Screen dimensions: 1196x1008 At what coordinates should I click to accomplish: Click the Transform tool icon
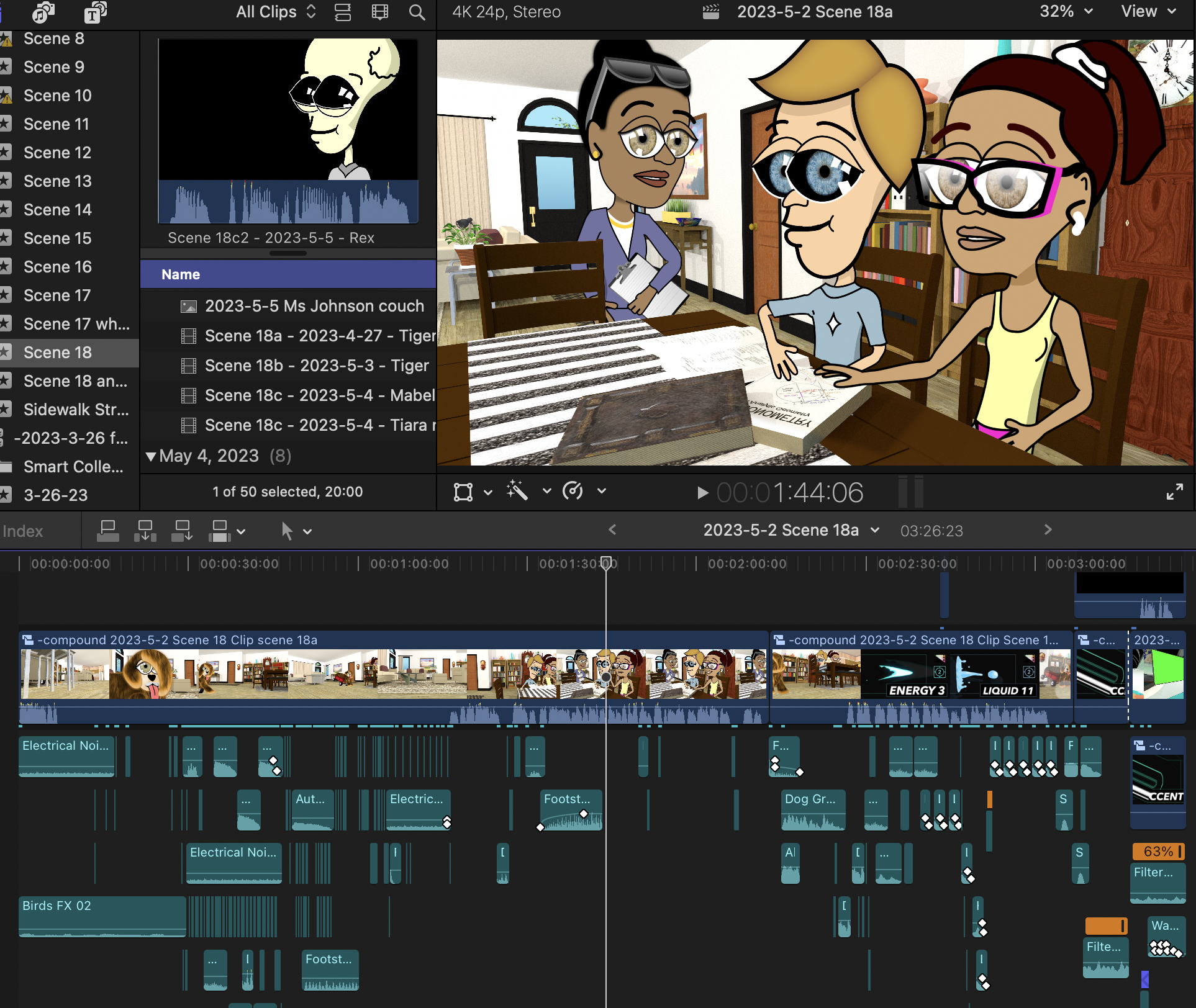463,492
